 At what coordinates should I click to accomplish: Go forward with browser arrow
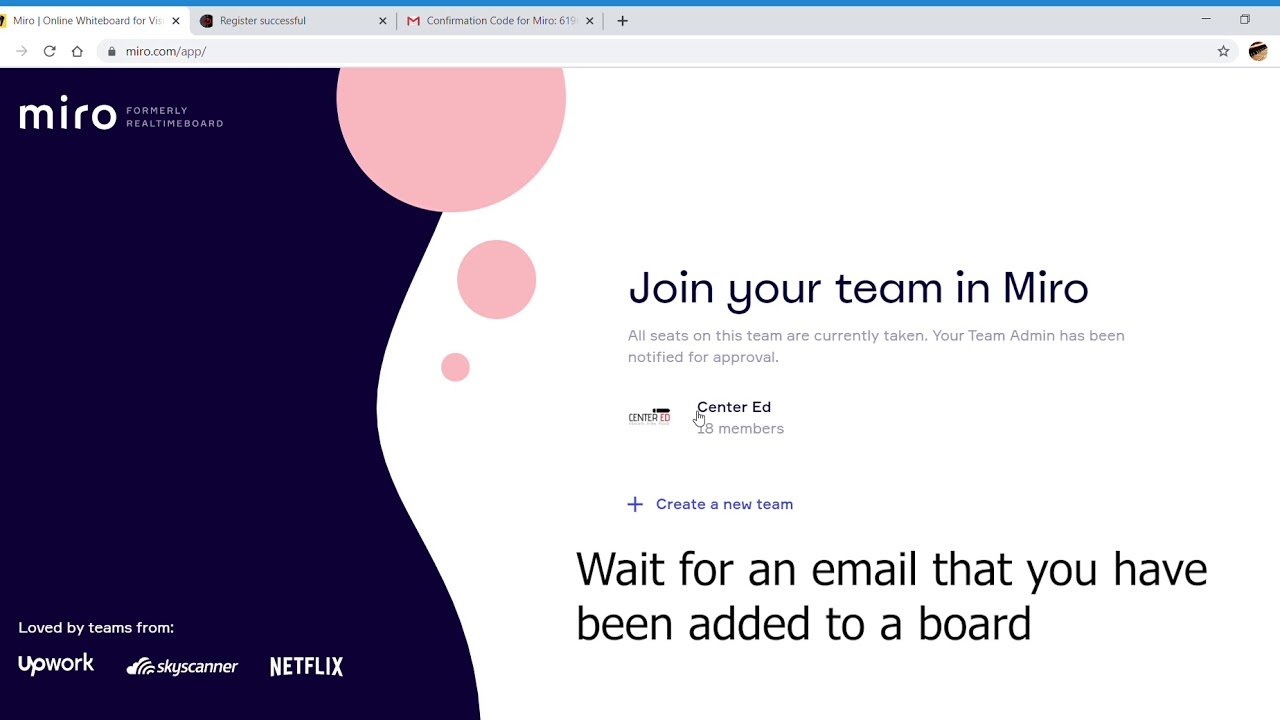coord(21,51)
